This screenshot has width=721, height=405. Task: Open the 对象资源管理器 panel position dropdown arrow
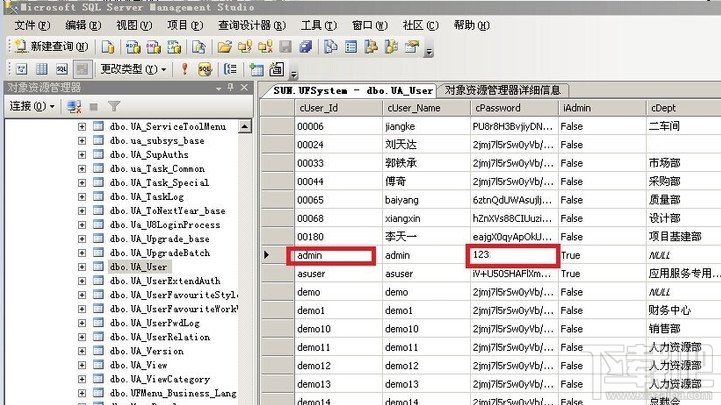[219, 88]
